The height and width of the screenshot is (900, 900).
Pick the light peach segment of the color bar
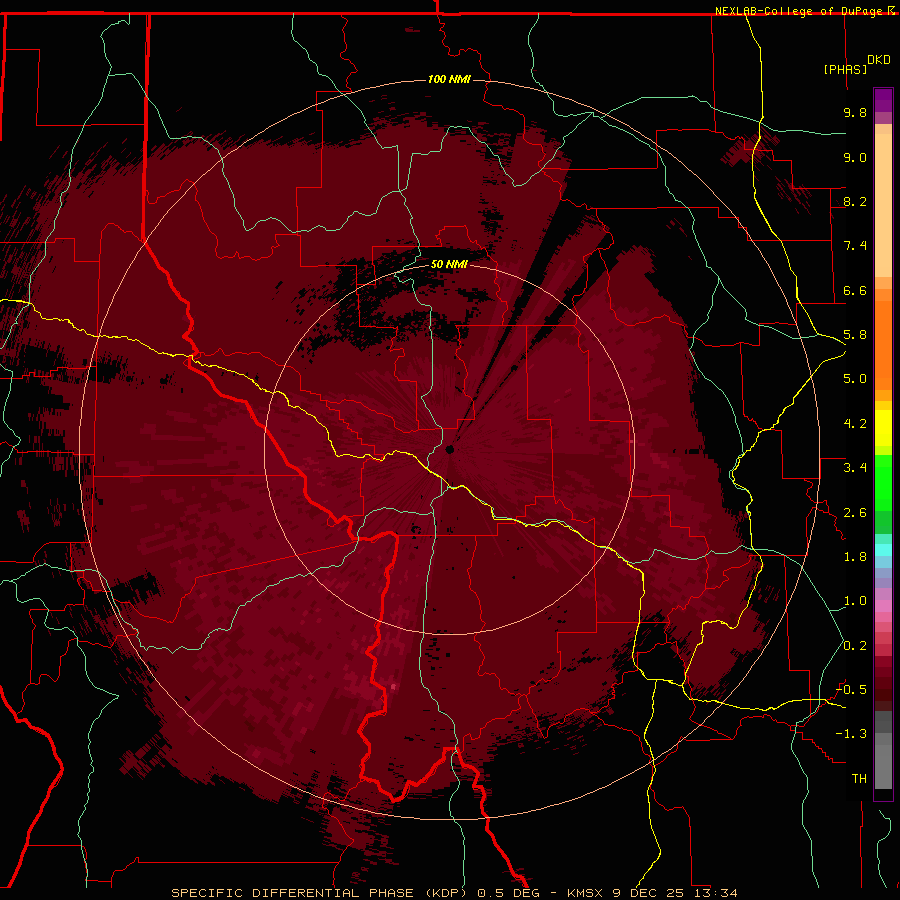pos(883,205)
